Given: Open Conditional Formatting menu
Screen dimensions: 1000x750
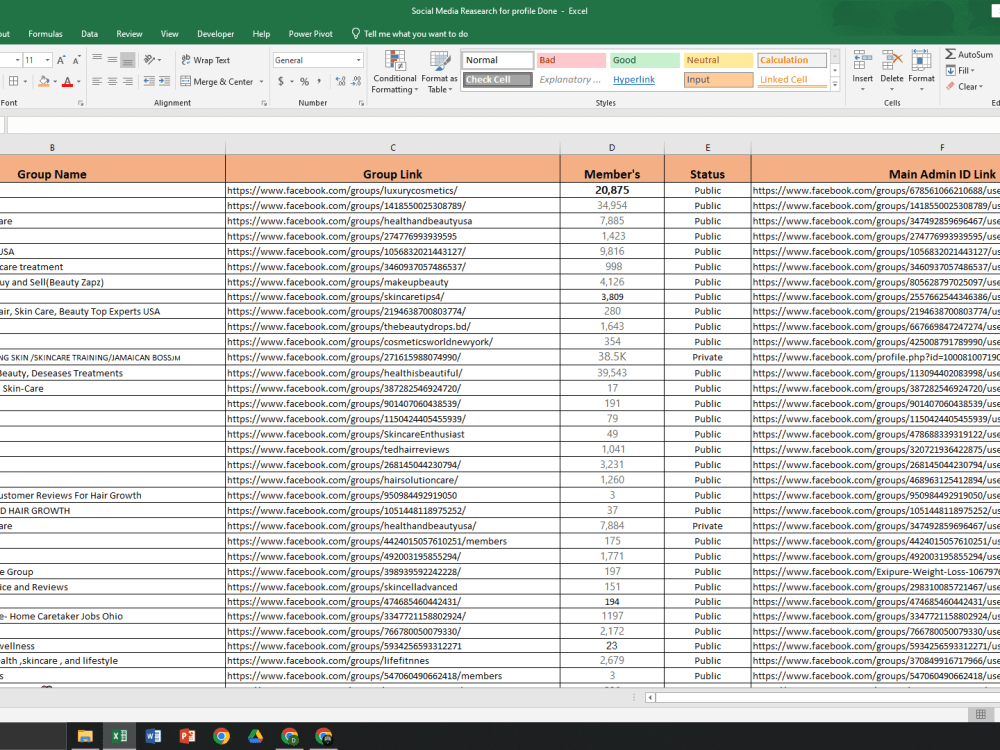Looking at the screenshot, I should tap(394, 71).
